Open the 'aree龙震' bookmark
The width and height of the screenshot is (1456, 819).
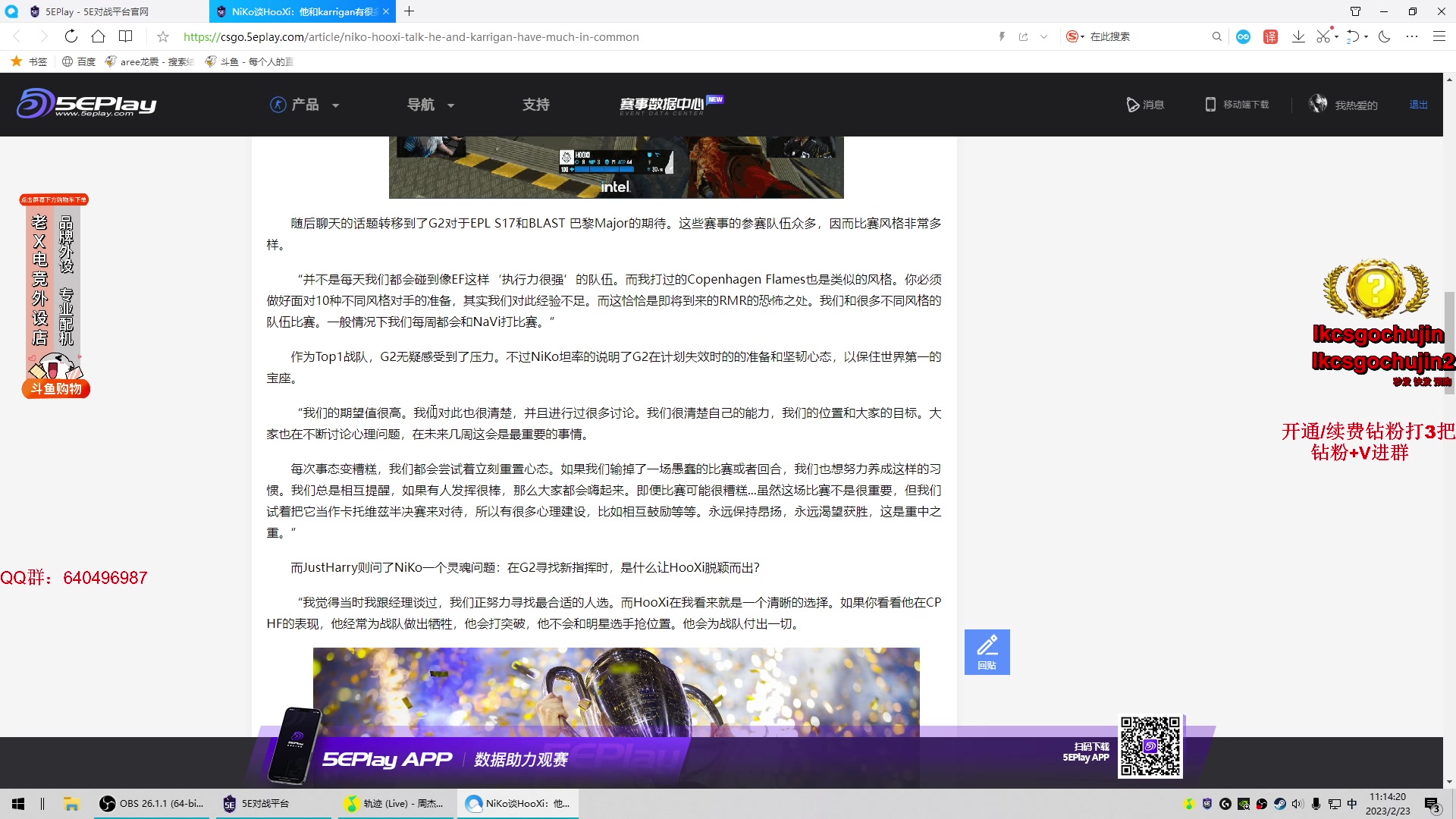click(150, 61)
